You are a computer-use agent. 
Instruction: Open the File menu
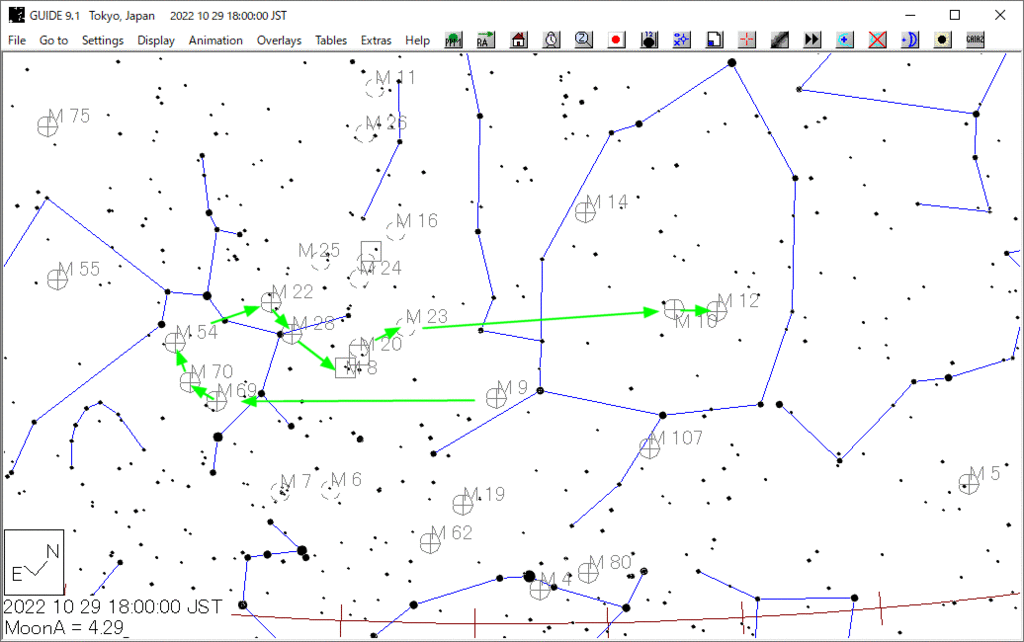tap(17, 41)
